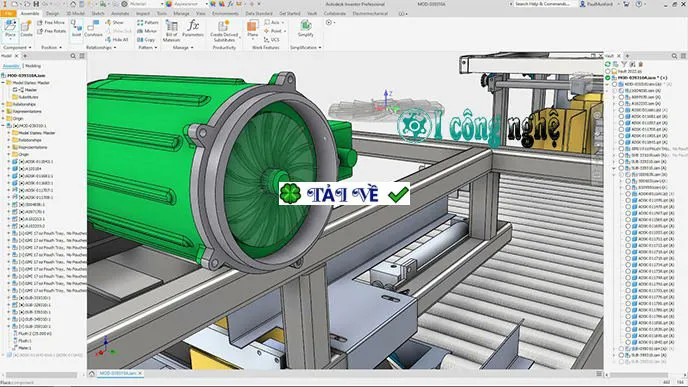This screenshot has width=688, height=387.
Task: Click the search icon in Model browser
Action: pos(73,56)
